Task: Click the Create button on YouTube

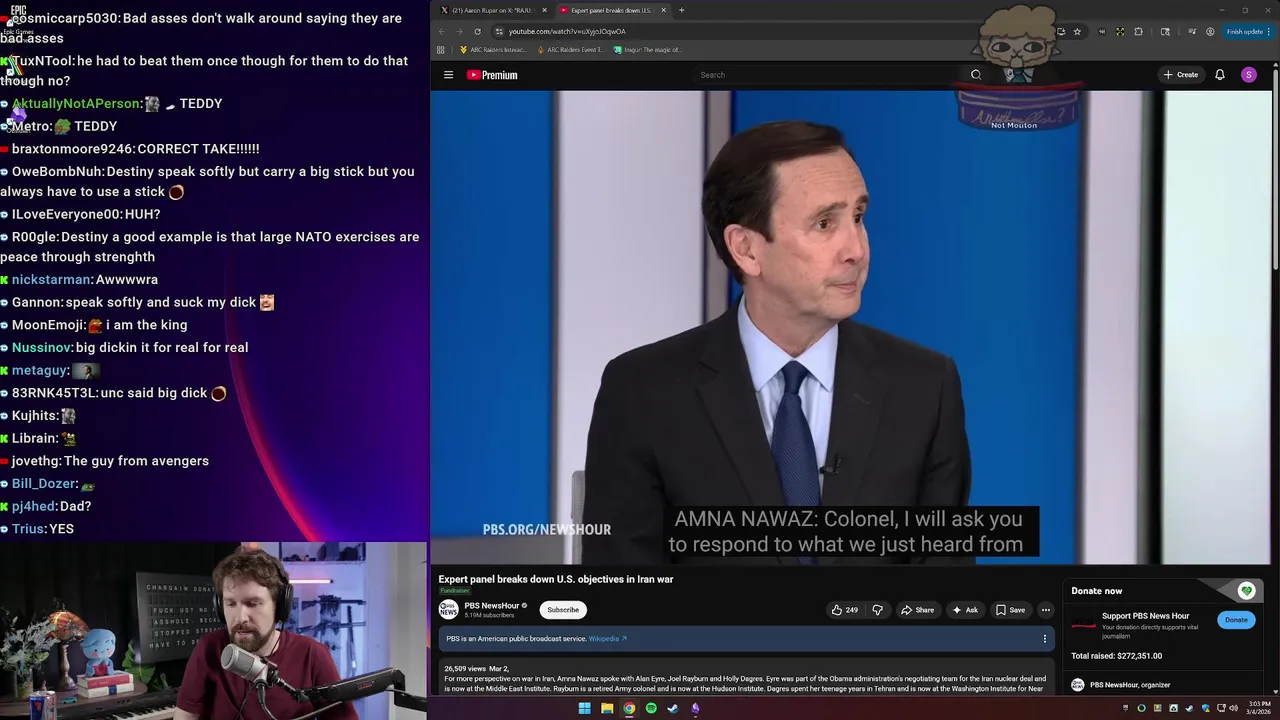Action: coord(1180,75)
